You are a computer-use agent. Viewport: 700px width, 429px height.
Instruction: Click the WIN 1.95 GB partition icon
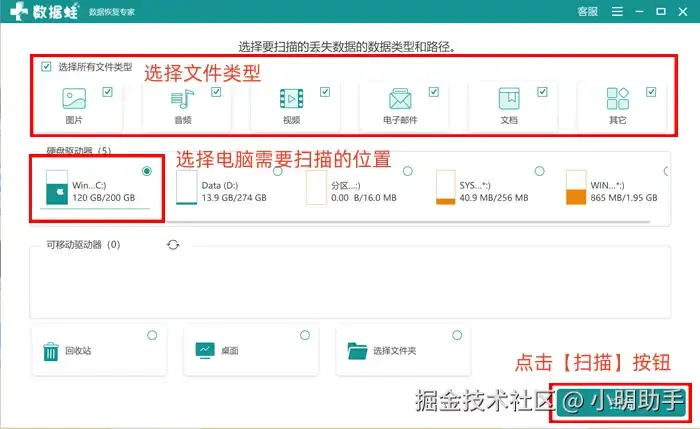576,187
